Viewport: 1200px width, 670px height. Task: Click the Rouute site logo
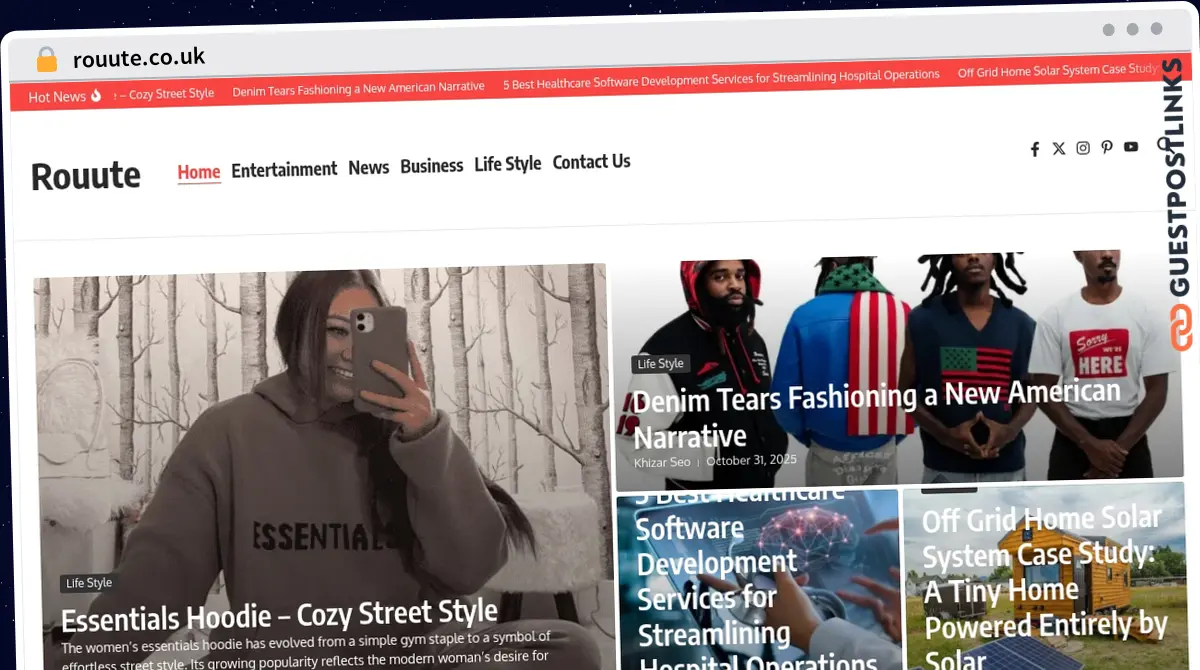86,176
